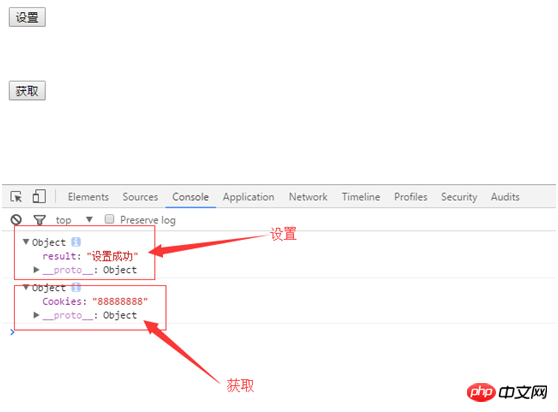558x412 pixels.
Task: Clear the console with the ban icon
Action: point(16,220)
